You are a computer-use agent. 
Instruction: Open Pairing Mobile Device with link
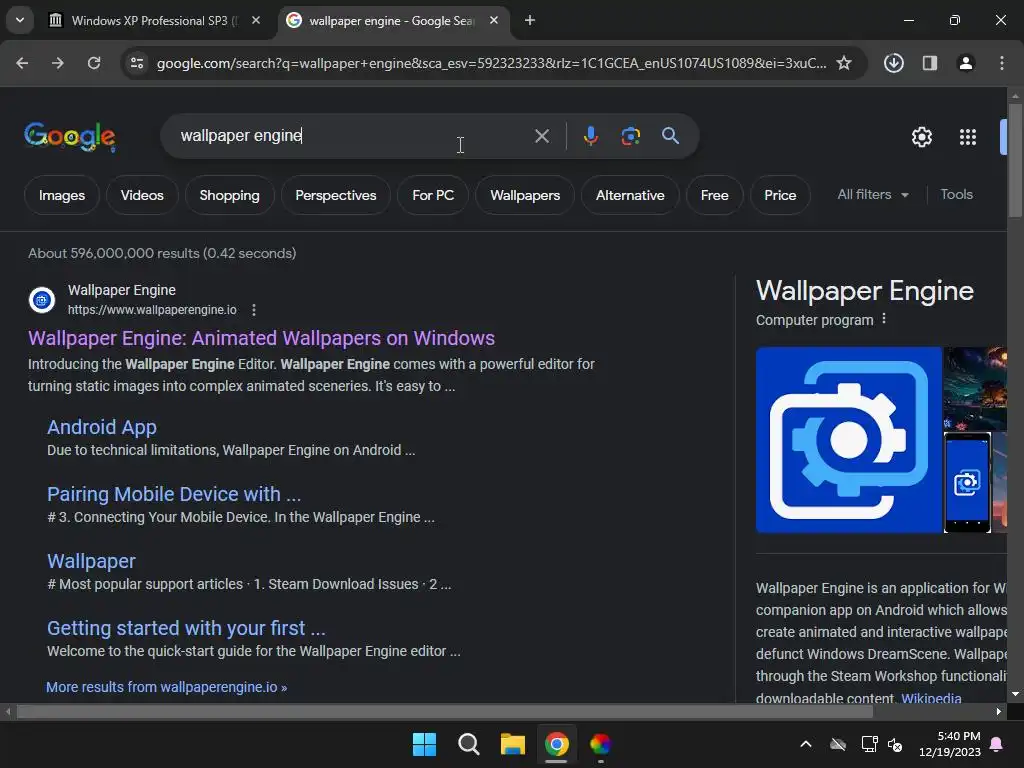[174, 494]
